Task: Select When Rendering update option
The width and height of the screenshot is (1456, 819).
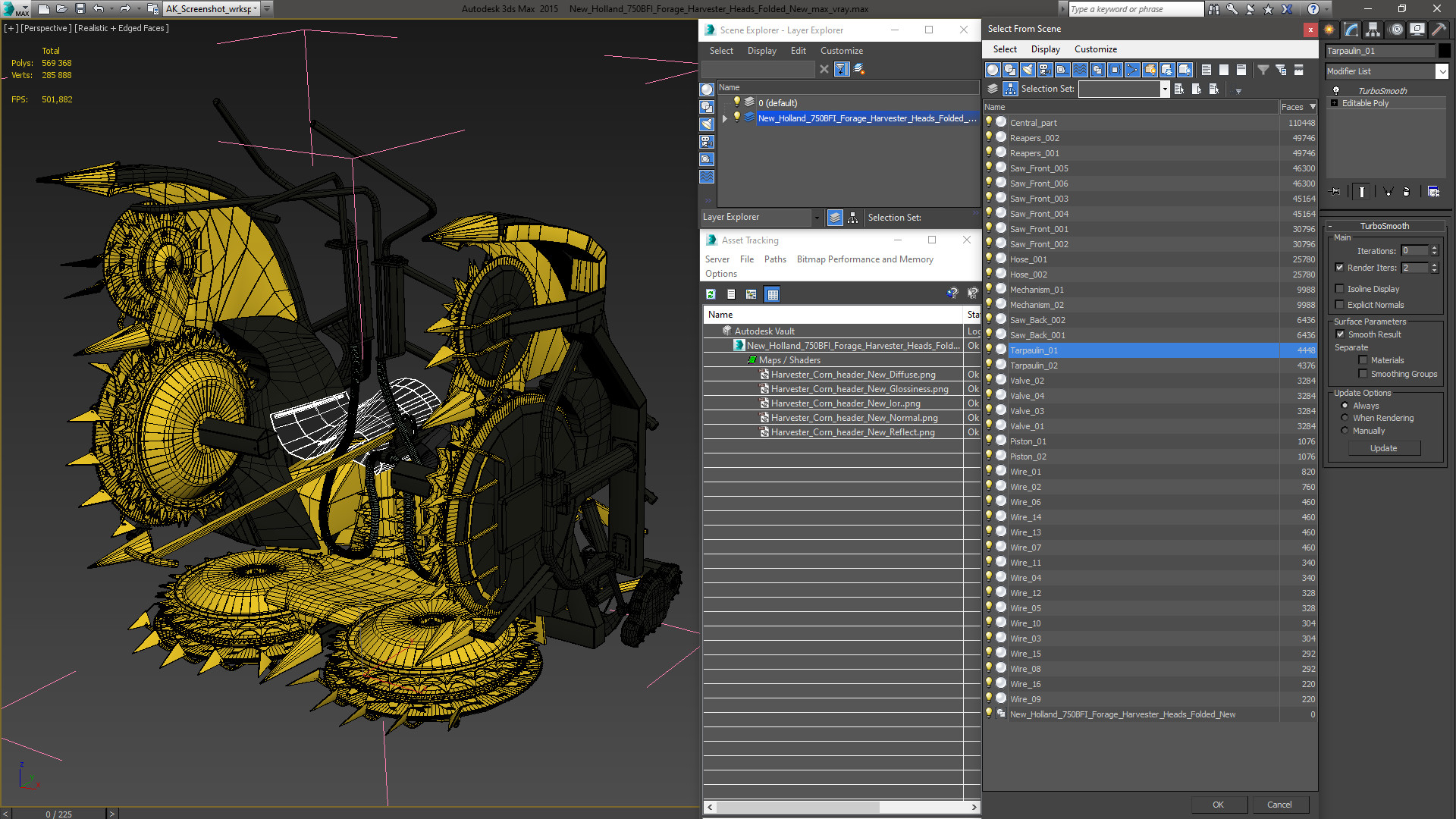Action: click(1345, 418)
